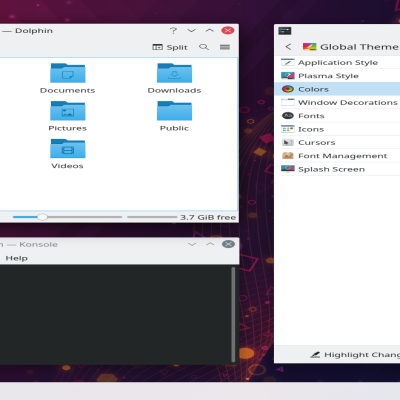The height and width of the screenshot is (400, 400).
Task: Click the System Settings window icon
Action: point(285,31)
